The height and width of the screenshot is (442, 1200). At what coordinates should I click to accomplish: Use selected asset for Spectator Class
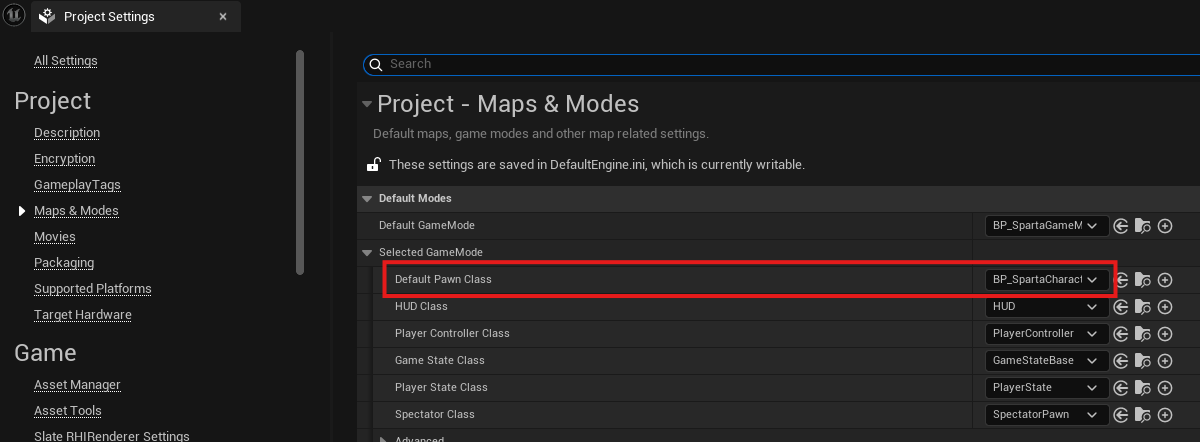click(1121, 415)
